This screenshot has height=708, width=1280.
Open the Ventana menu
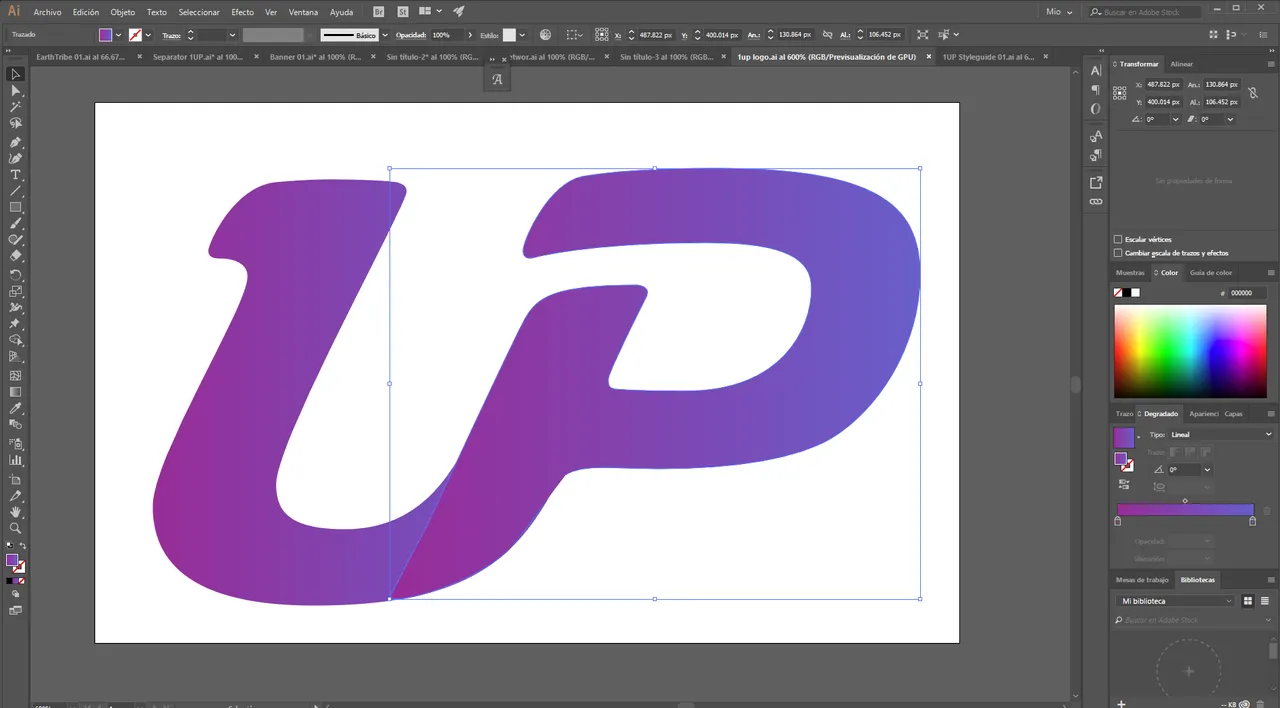303,11
